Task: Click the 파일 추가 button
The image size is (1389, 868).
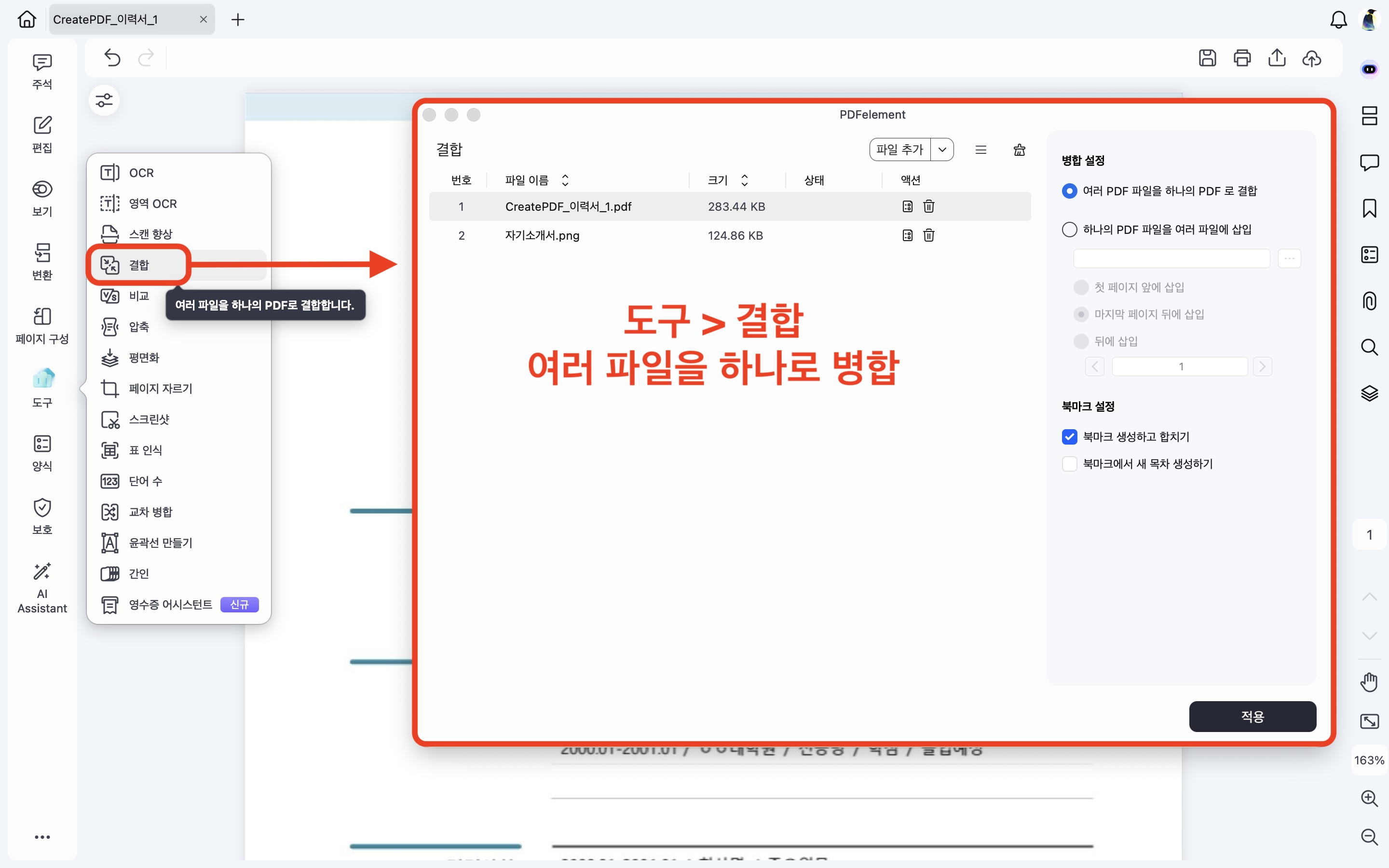Action: pyautogui.click(x=899, y=150)
